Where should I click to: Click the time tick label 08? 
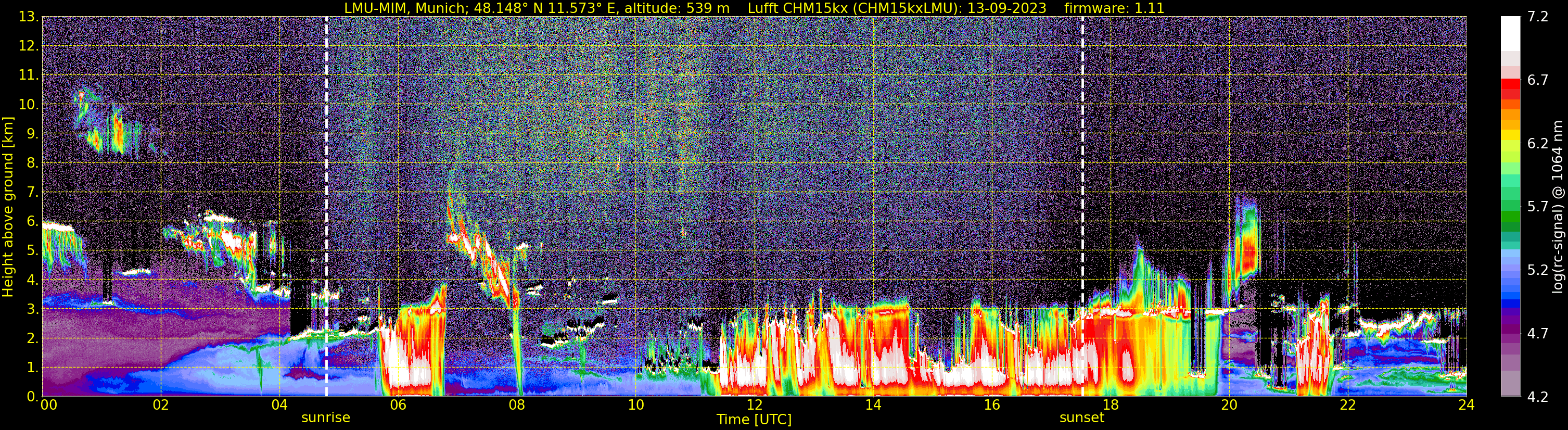[x=517, y=405]
